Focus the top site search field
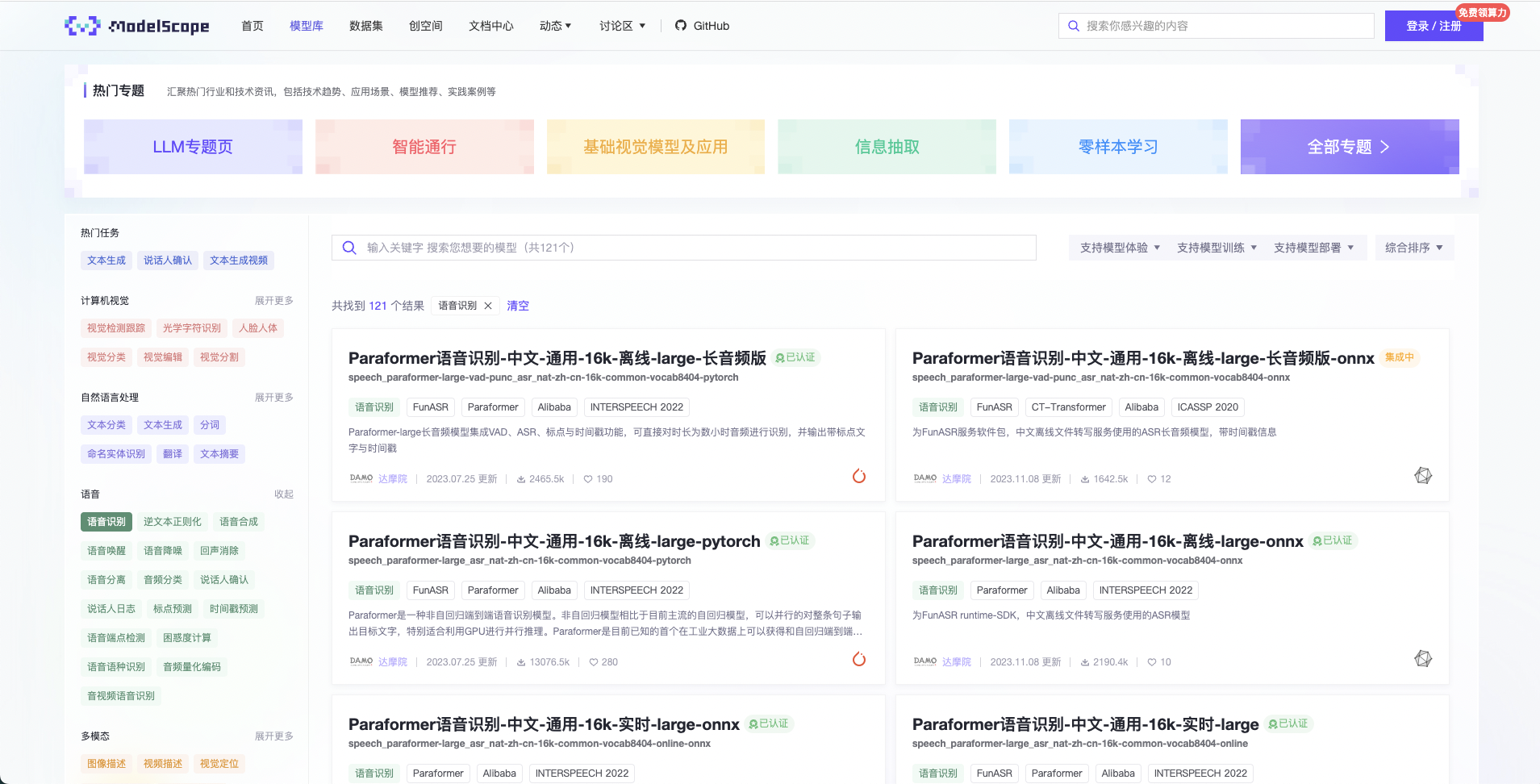This screenshot has width=1540, height=784. tap(1217, 26)
